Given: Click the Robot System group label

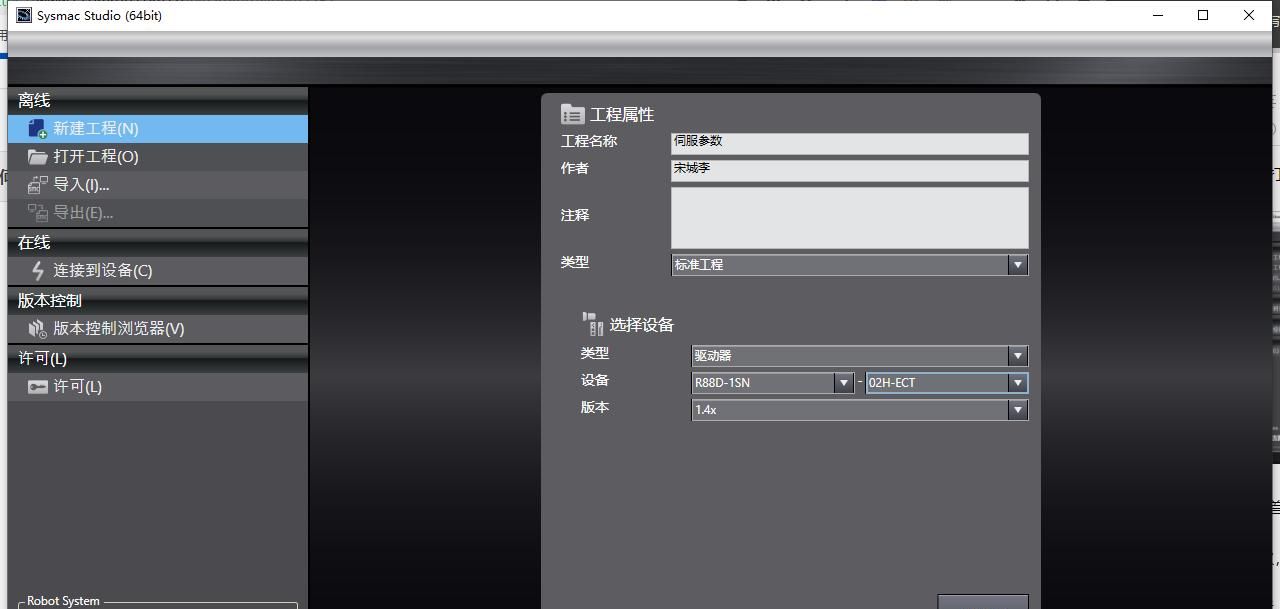Looking at the screenshot, I should (63, 601).
